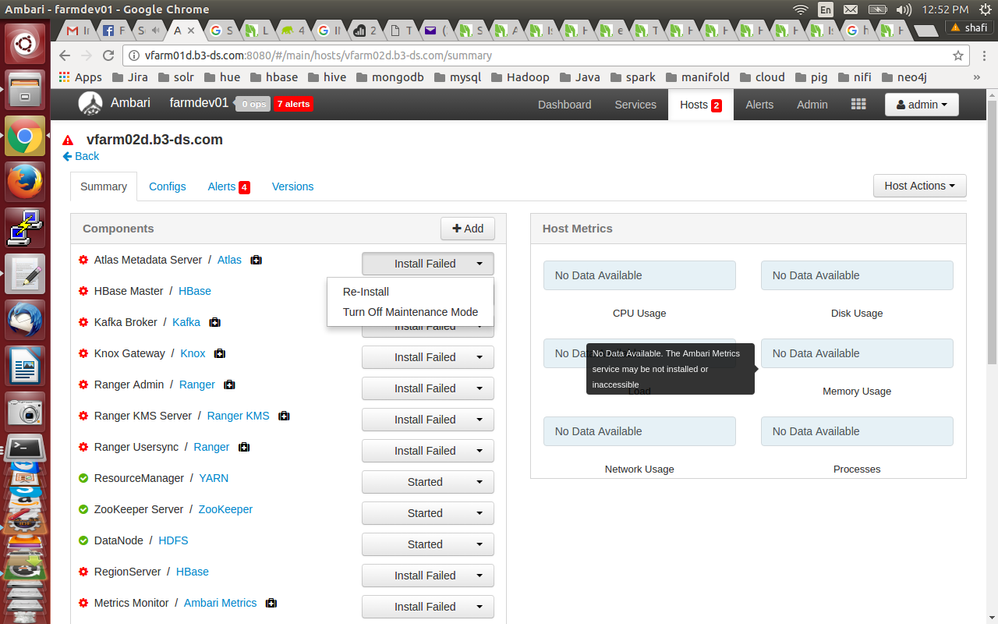This screenshot has height=624, width=998.
Task: Click maintenance icon beside Ranger KMS
Action: [x=284, y=416]
